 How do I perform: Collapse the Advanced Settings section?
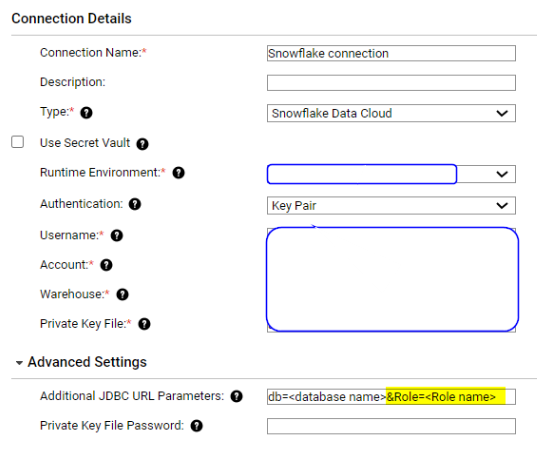point(20,363)
